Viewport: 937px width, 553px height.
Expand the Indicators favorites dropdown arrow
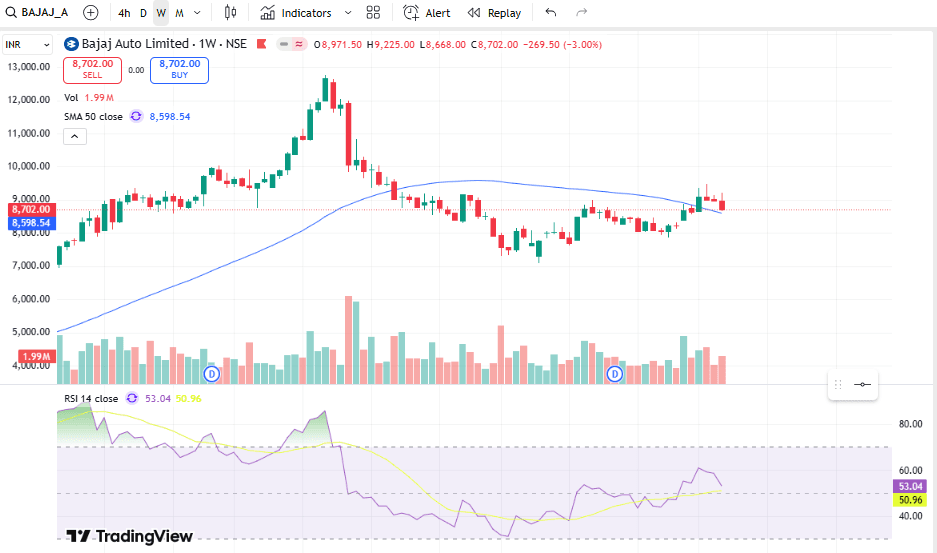click(348, 13)
